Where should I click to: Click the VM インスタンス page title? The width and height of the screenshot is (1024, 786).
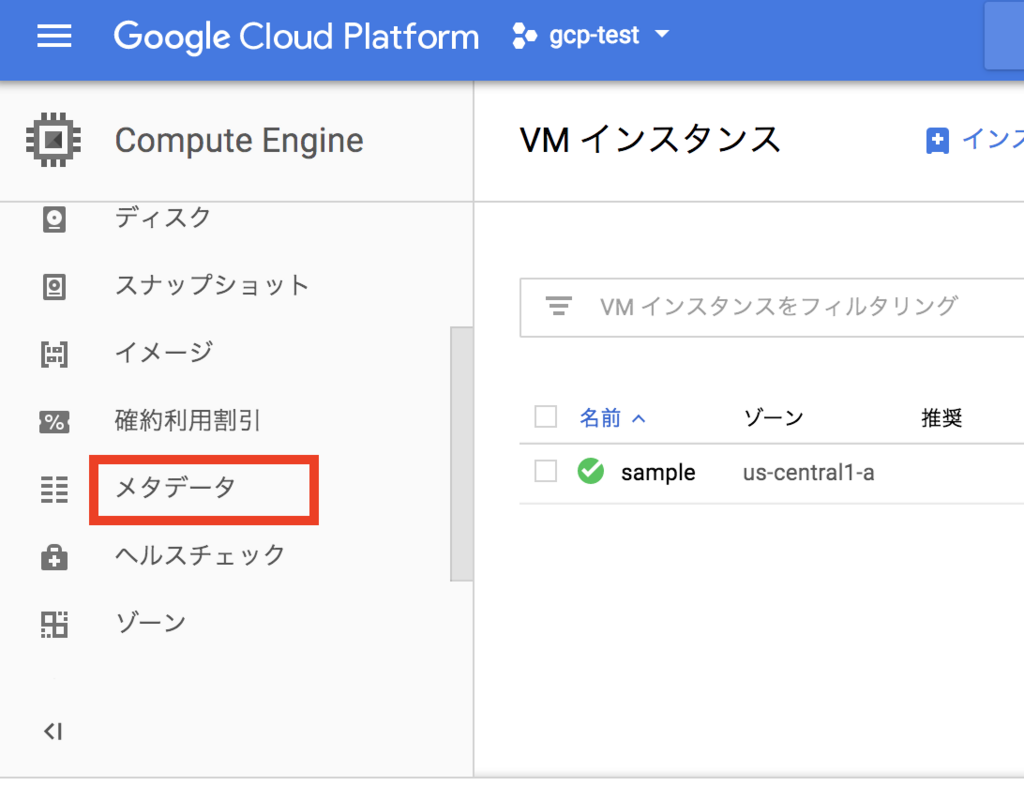[650, 140]
